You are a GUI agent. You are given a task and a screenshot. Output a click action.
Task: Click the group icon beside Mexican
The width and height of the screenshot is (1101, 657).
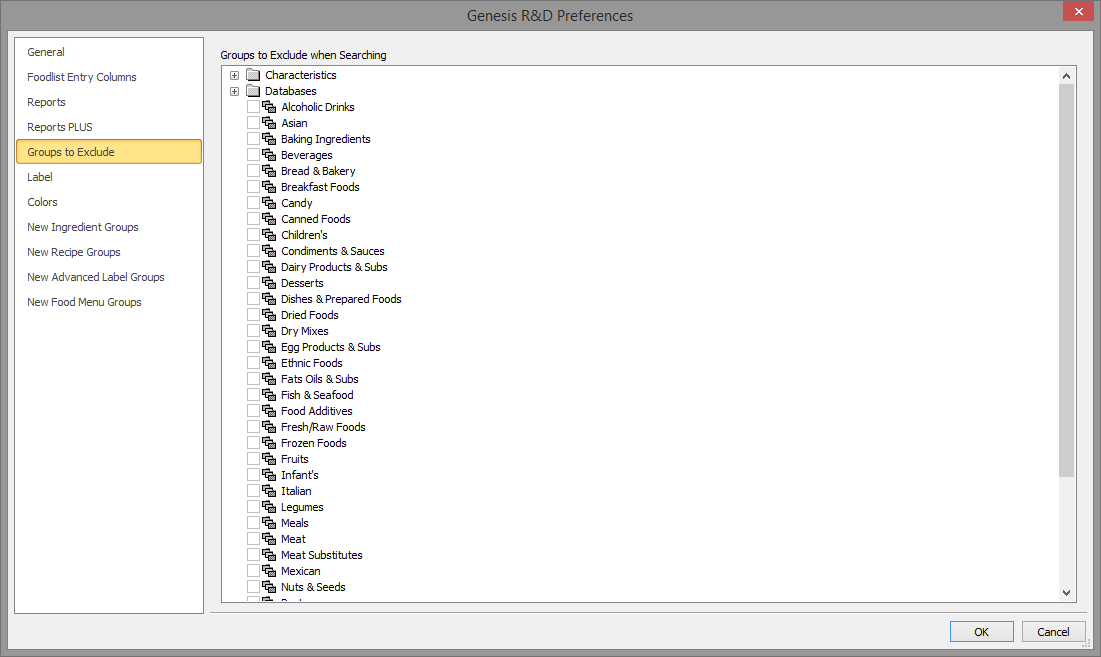click(269, 571)
